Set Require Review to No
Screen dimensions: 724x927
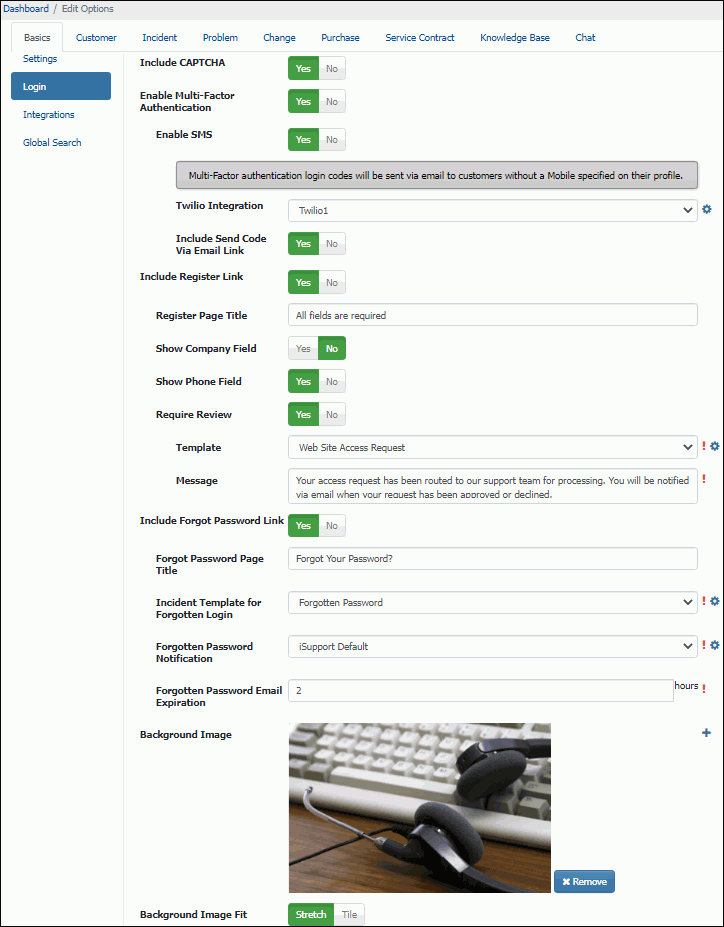pyautogui.click(x=332, y=415)
